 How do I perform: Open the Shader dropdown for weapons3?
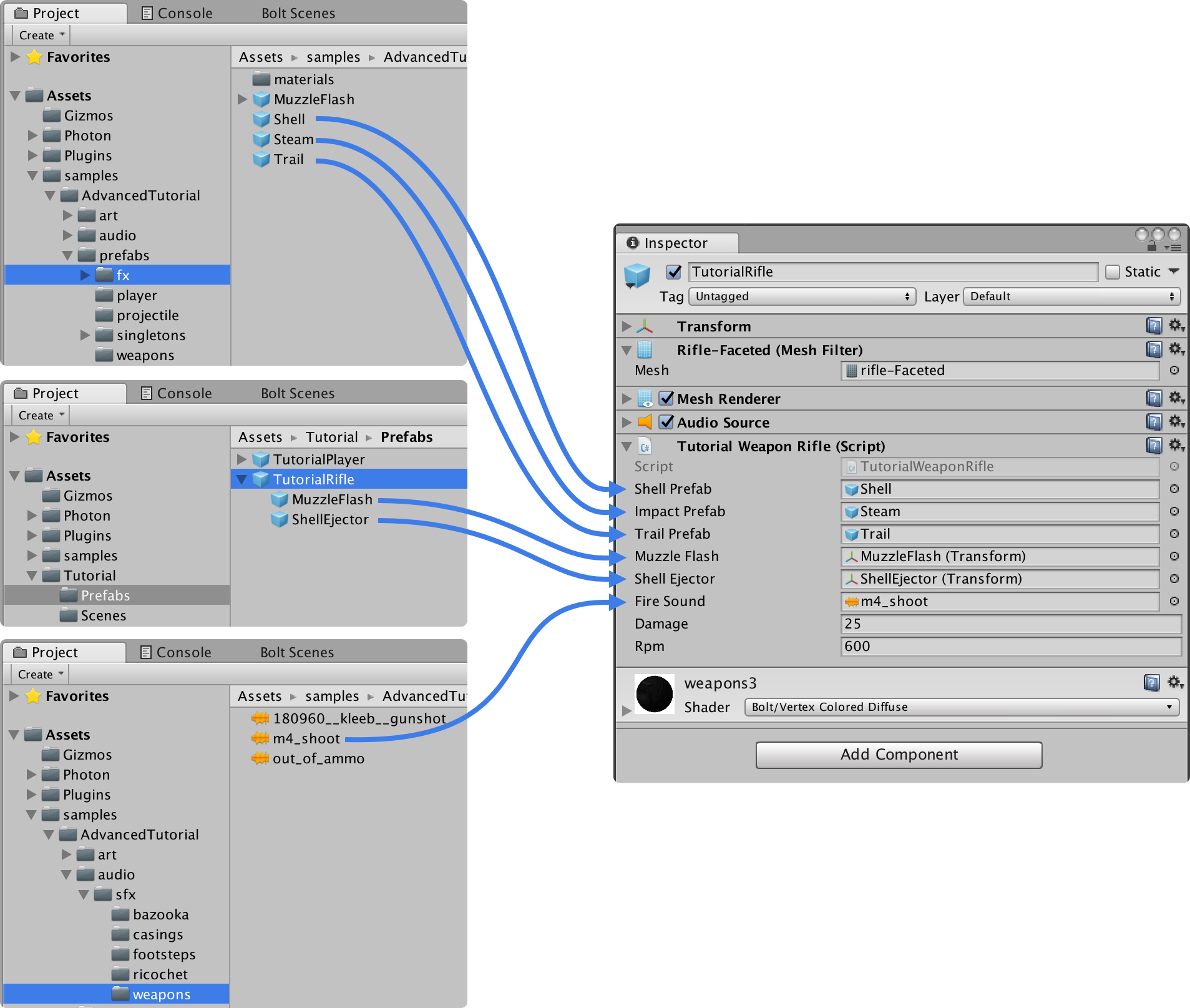point(962,707)
